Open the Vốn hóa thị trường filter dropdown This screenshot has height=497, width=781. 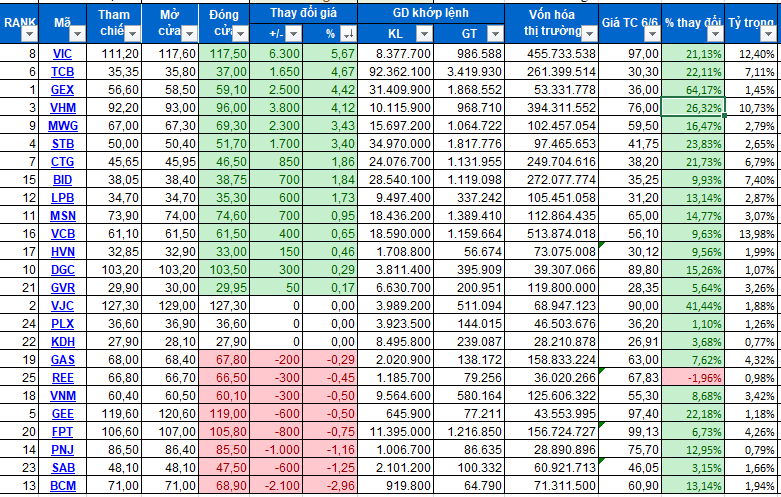point(589,34)
